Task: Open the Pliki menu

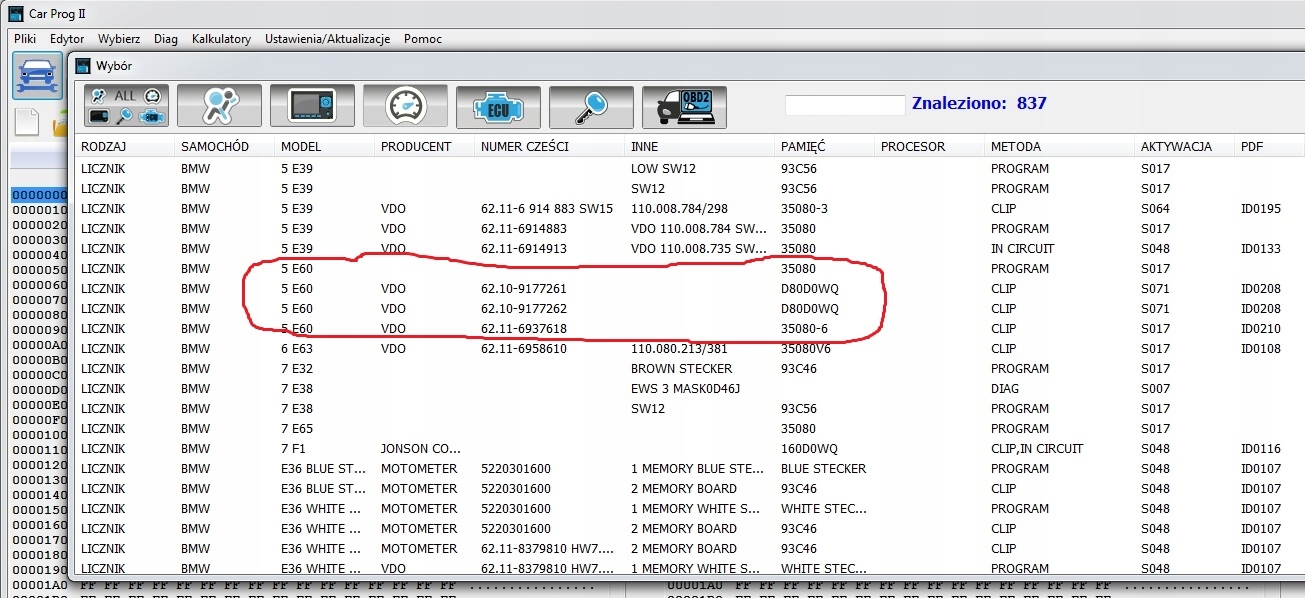Action: point(25,39)
